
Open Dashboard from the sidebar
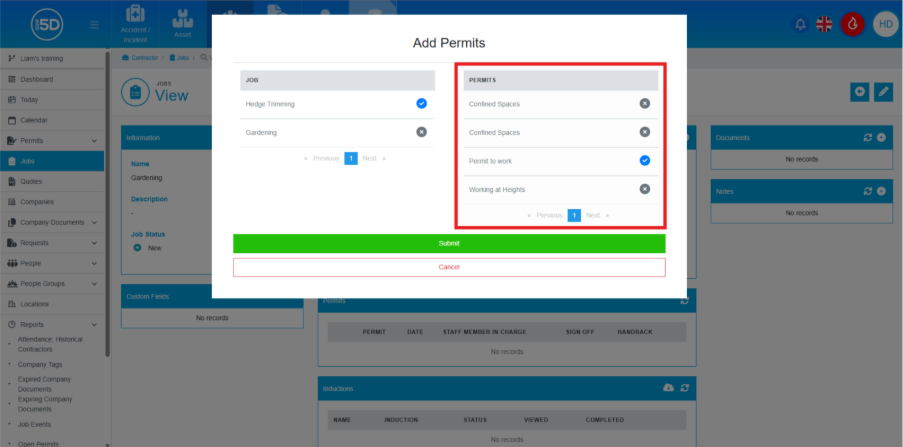point(37,79)
